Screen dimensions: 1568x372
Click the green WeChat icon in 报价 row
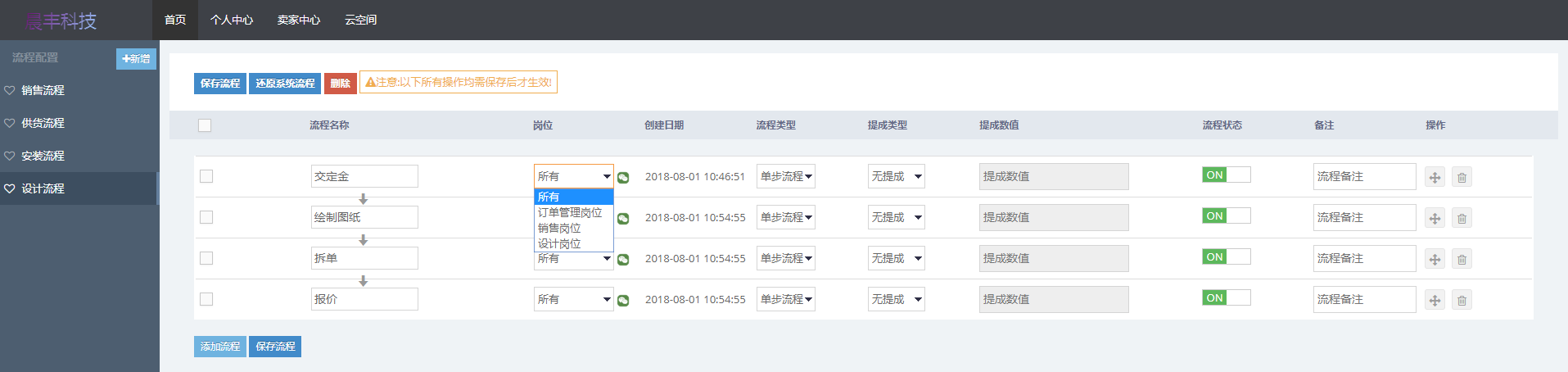point(623,301)
